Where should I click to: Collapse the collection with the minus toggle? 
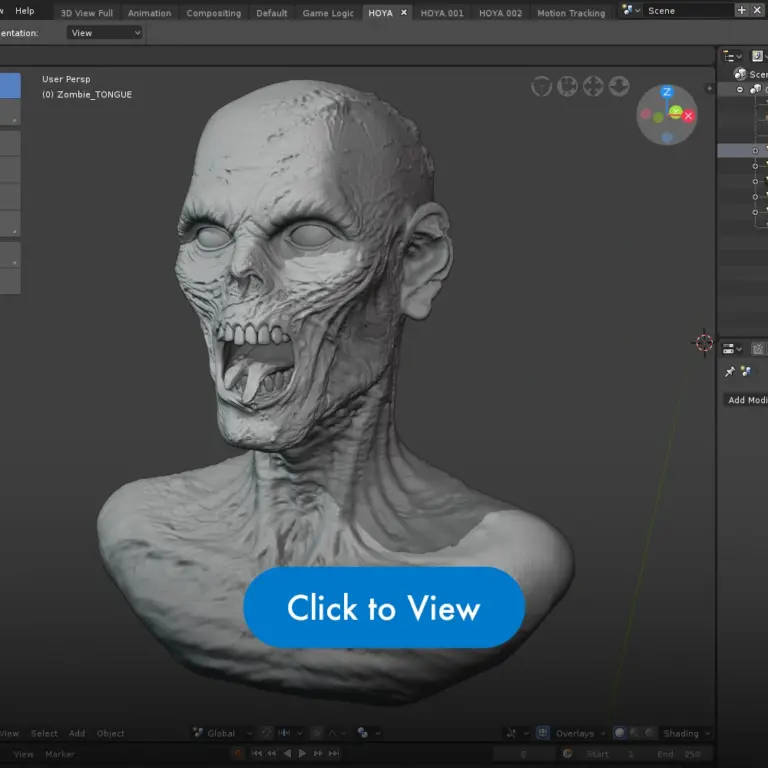coord(740,89)
